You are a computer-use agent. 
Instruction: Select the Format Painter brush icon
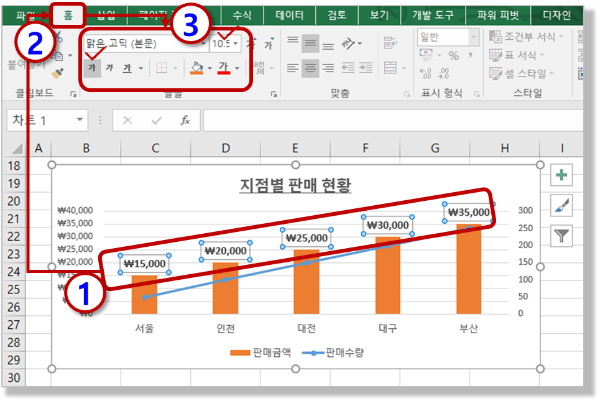[58, 73]
